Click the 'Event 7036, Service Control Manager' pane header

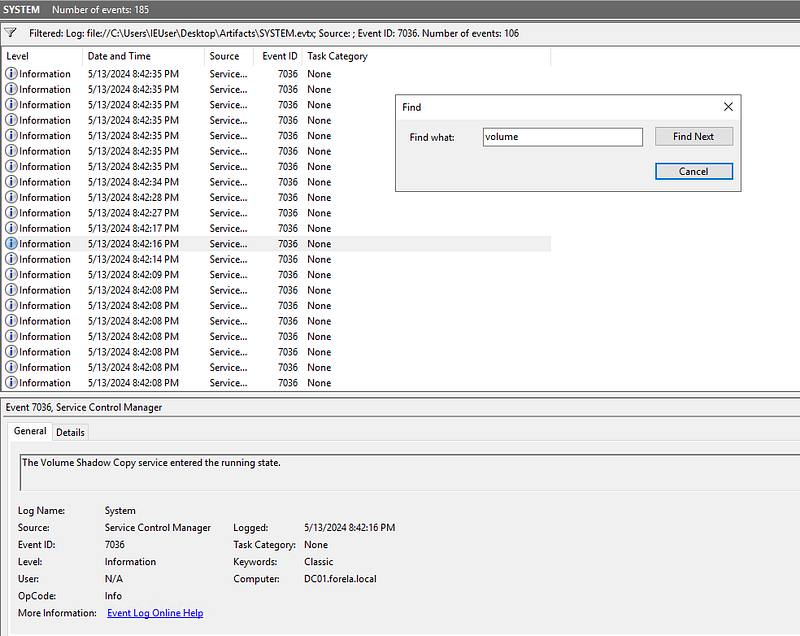[x=84, y=407]
